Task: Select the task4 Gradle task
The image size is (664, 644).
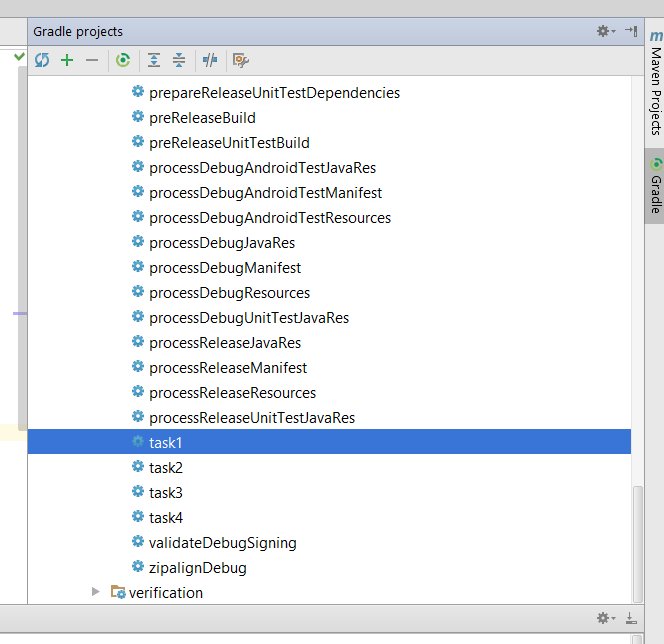Action: click(166, 517)
